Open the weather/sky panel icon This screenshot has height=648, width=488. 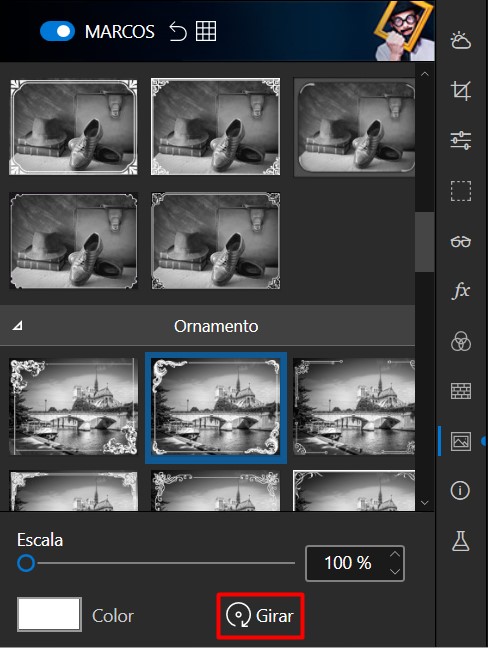click(460, 40)
